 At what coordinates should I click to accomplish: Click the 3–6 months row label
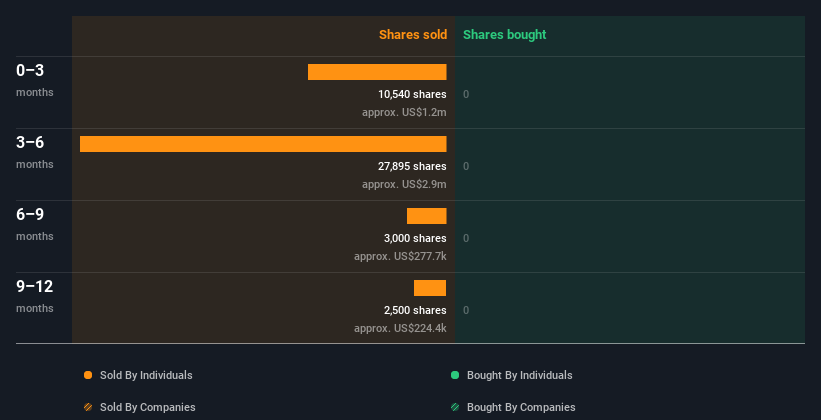(x=35, y=152)
